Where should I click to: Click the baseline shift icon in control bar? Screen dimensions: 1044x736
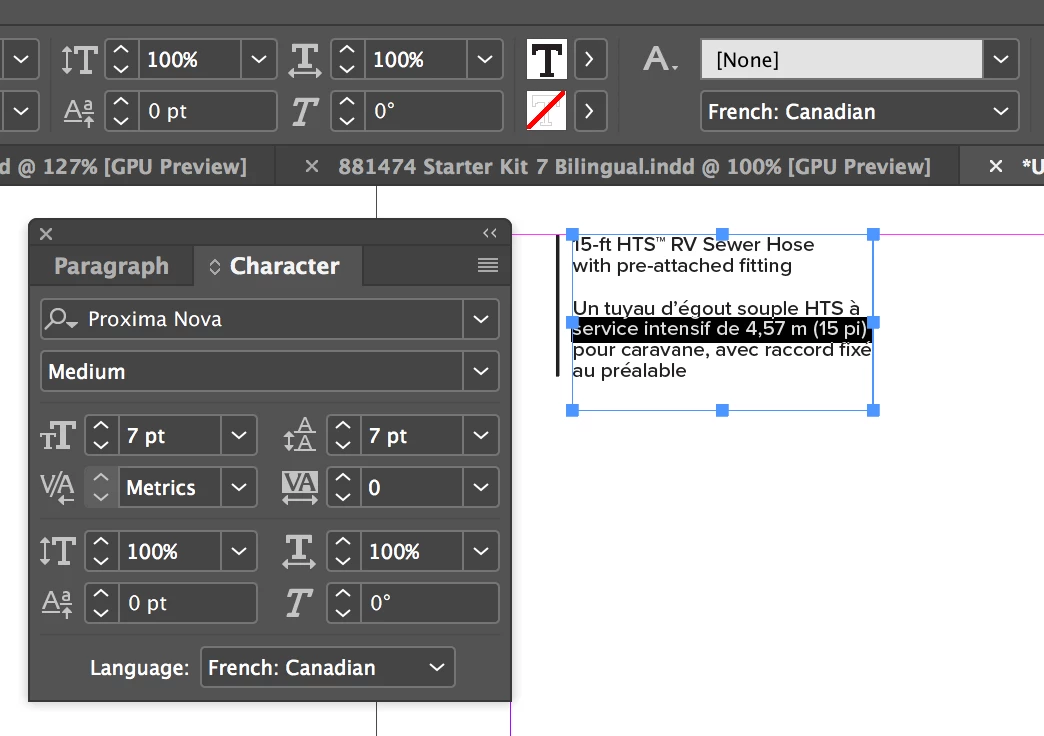coord(79,111)
